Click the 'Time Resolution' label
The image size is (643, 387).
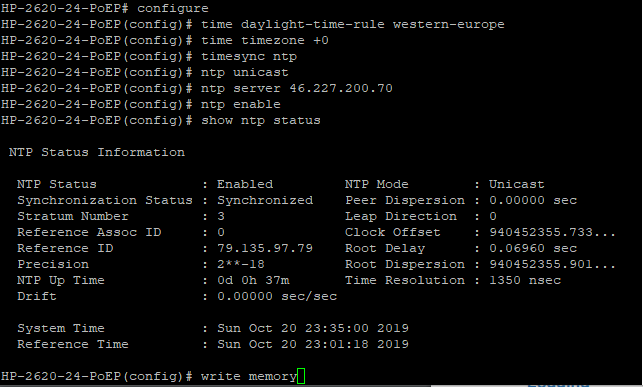tap(405, 280)
